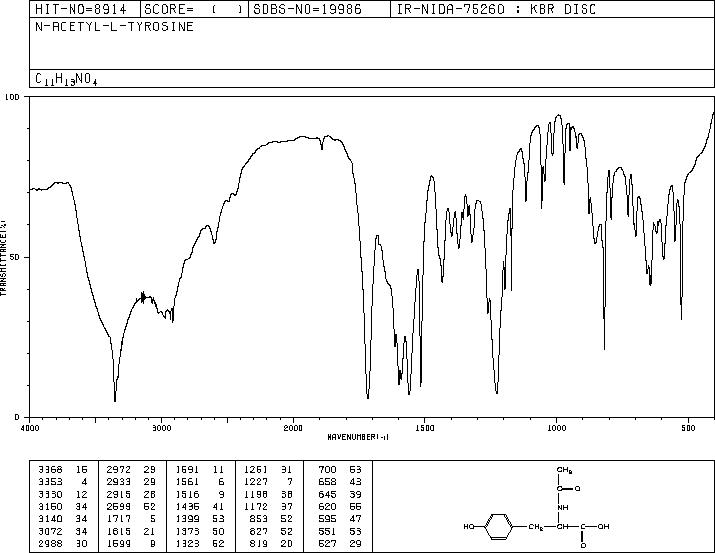Click the IR-NIDA-75260 : KBR DISC label
This screenshot has width=715, height=553.
click(496, 9)
